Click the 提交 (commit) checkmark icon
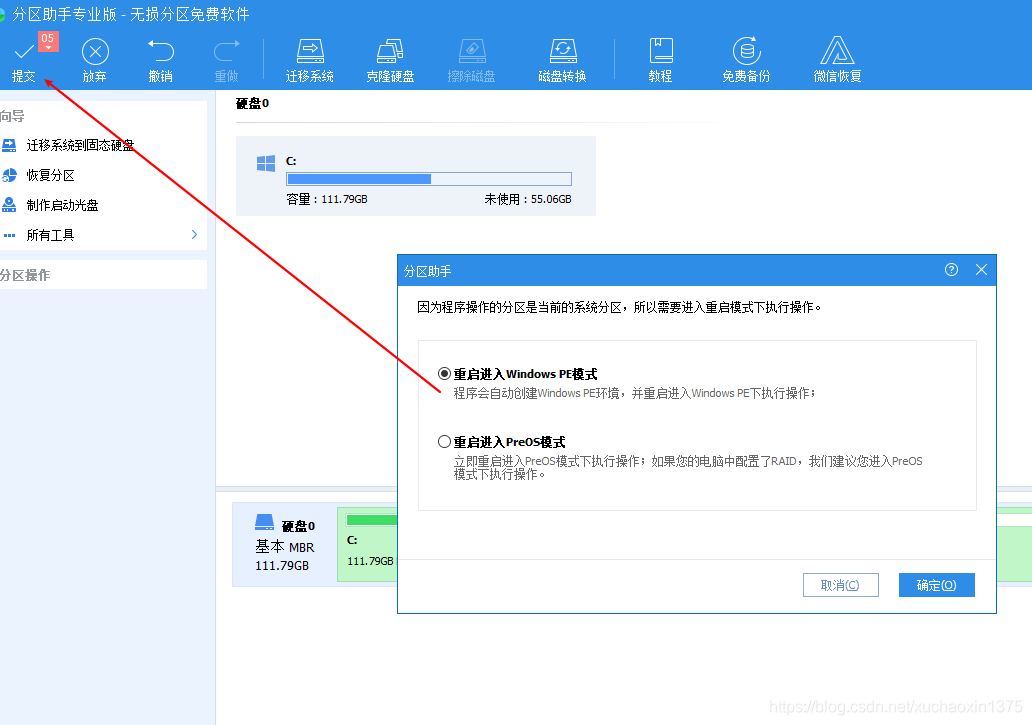 (x=24, y=51)
